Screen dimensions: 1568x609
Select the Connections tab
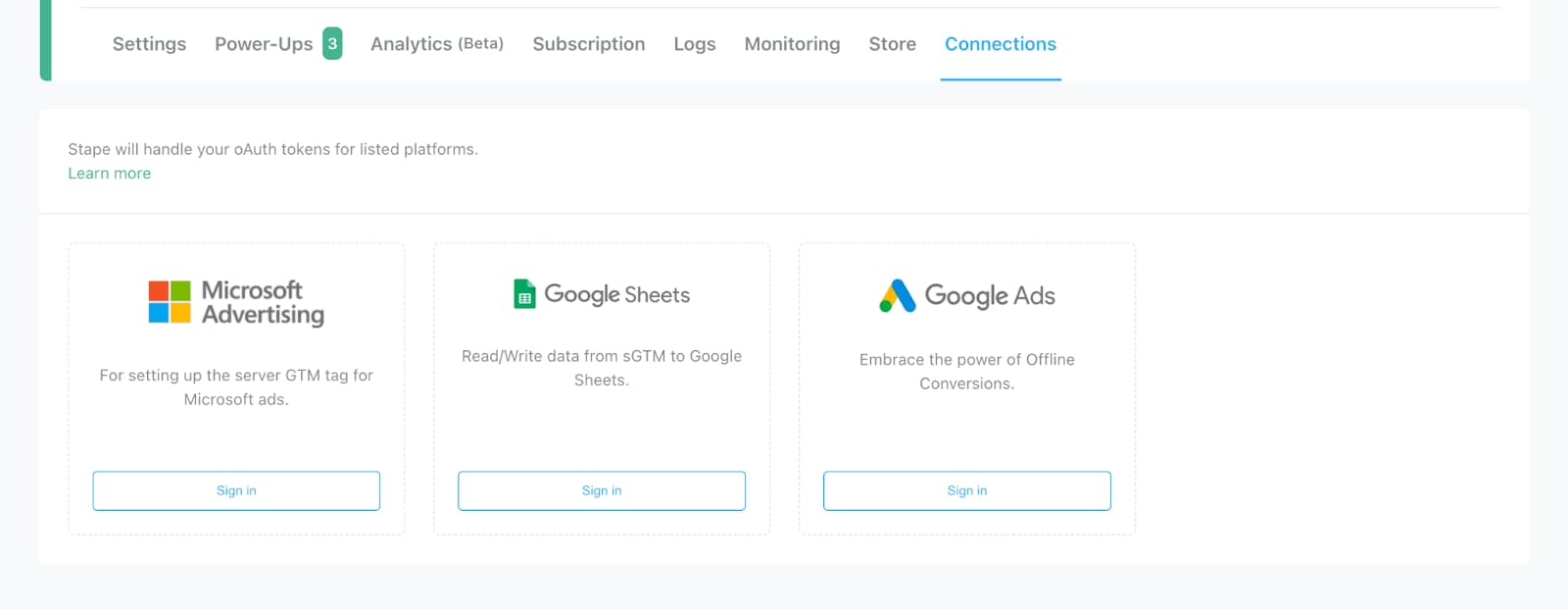[1001, 44]
